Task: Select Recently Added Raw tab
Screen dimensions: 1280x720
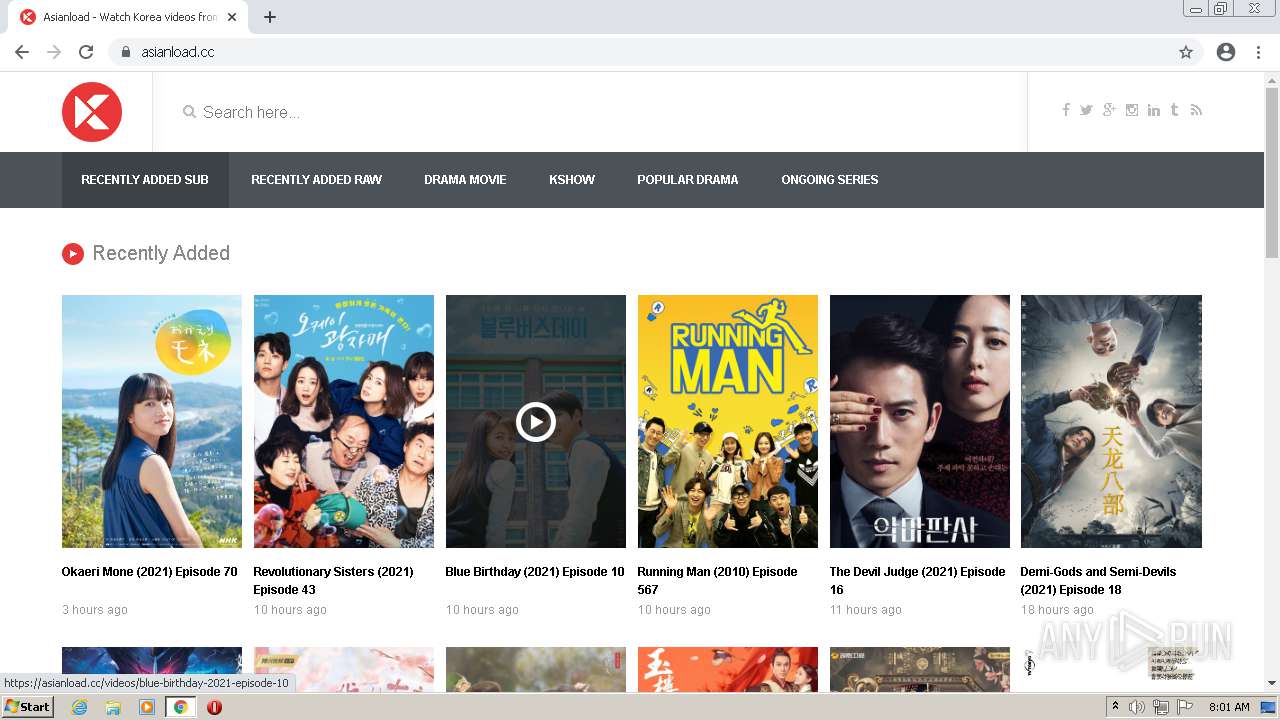Action: pos(316,180)
